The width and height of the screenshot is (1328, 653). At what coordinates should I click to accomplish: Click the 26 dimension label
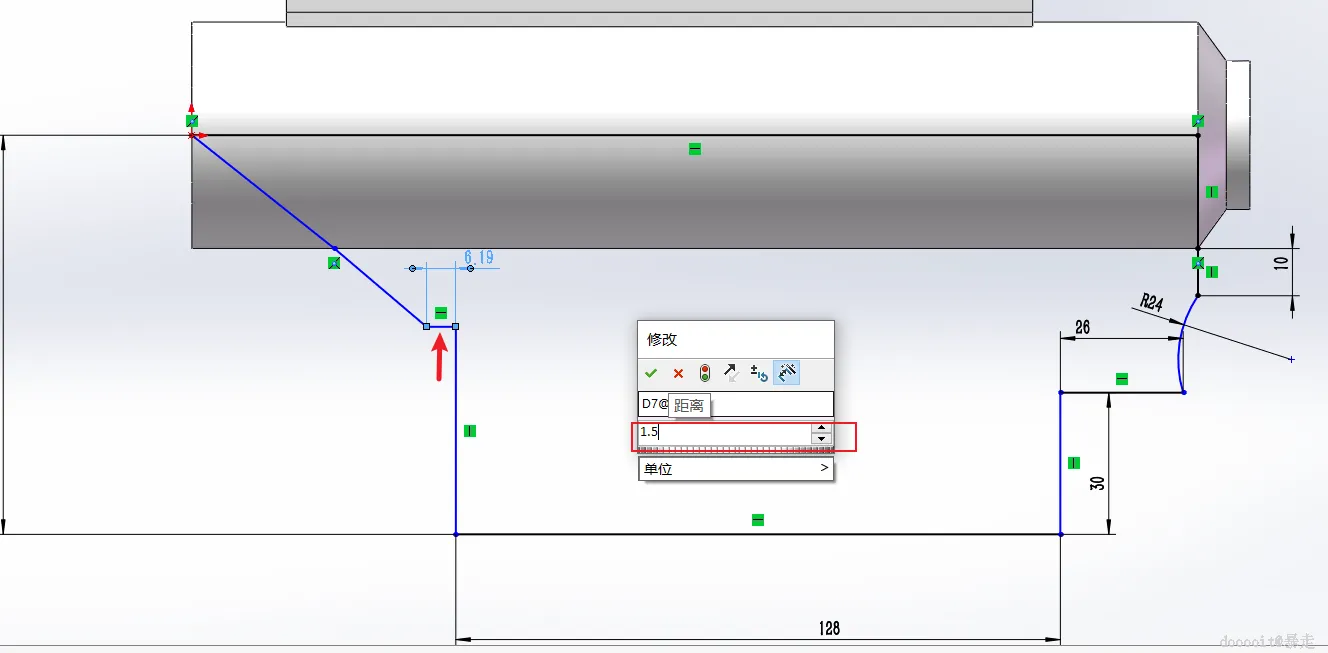click(x=1081, y=327)
